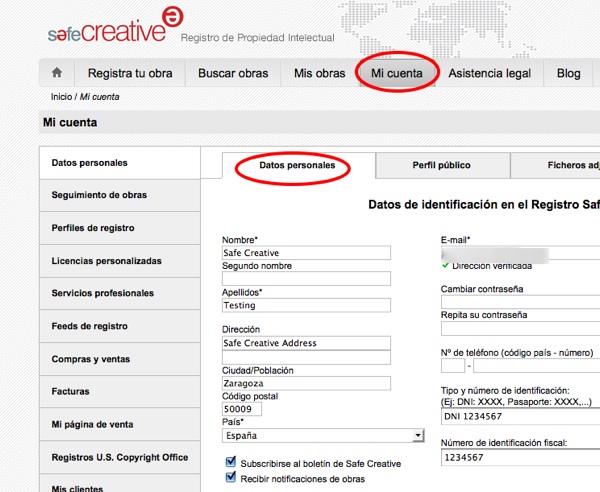This screenshot has width=600, height=492.
Task: Click the Safe Creative logo
Action: (x=107, y=28)
